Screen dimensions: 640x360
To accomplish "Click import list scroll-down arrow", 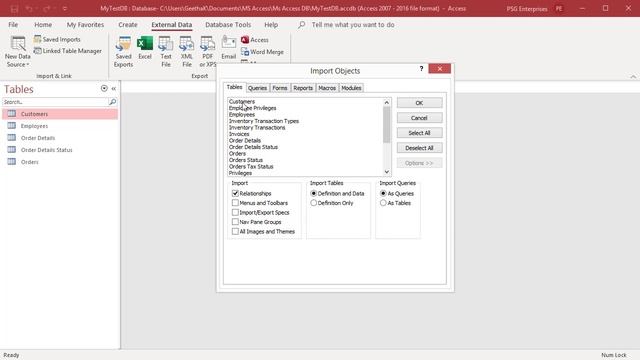I will [x=387, y=172].
